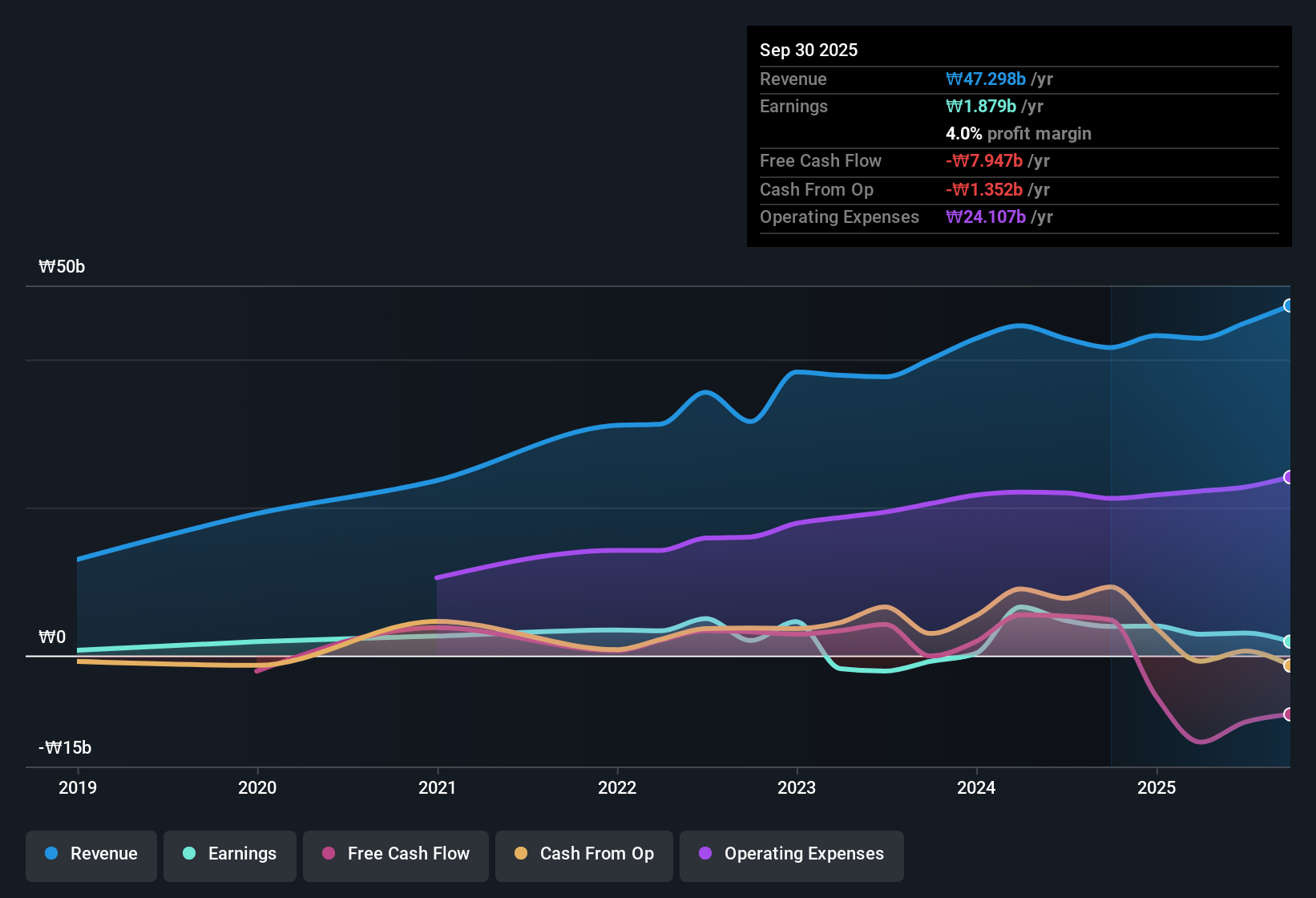Click the blue Revenue legend dot
This screenshot has height=898, width=1316.
tap(50, 854)
